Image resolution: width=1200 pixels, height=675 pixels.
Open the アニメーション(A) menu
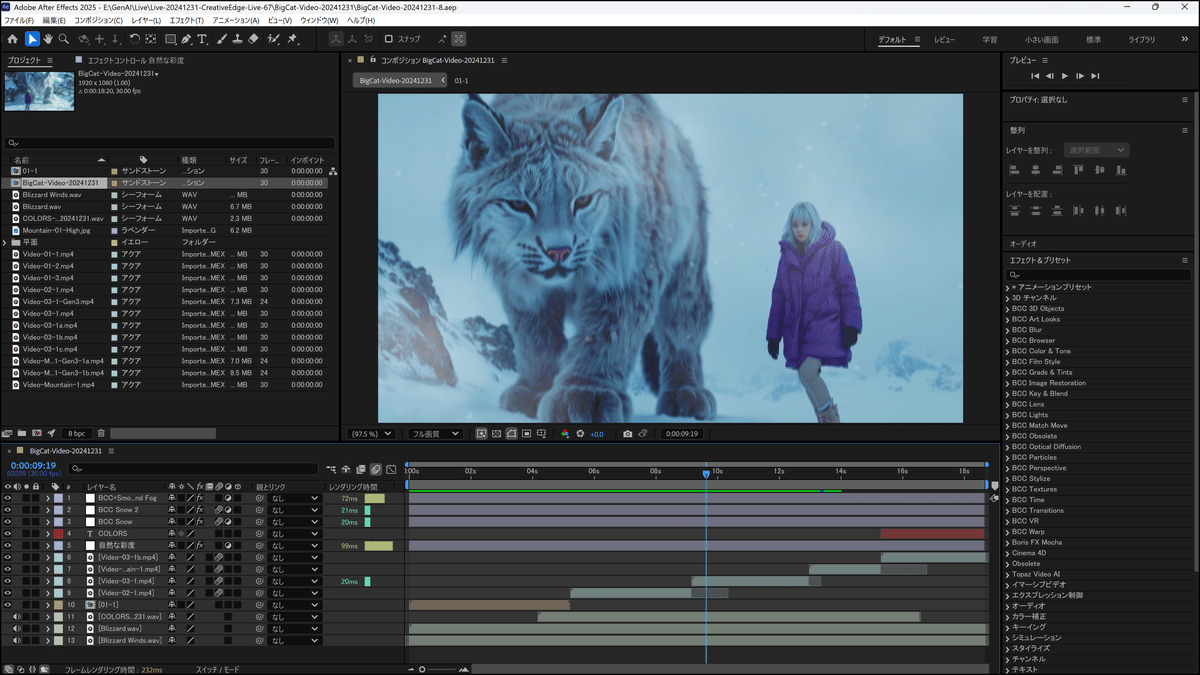point(236,20)
